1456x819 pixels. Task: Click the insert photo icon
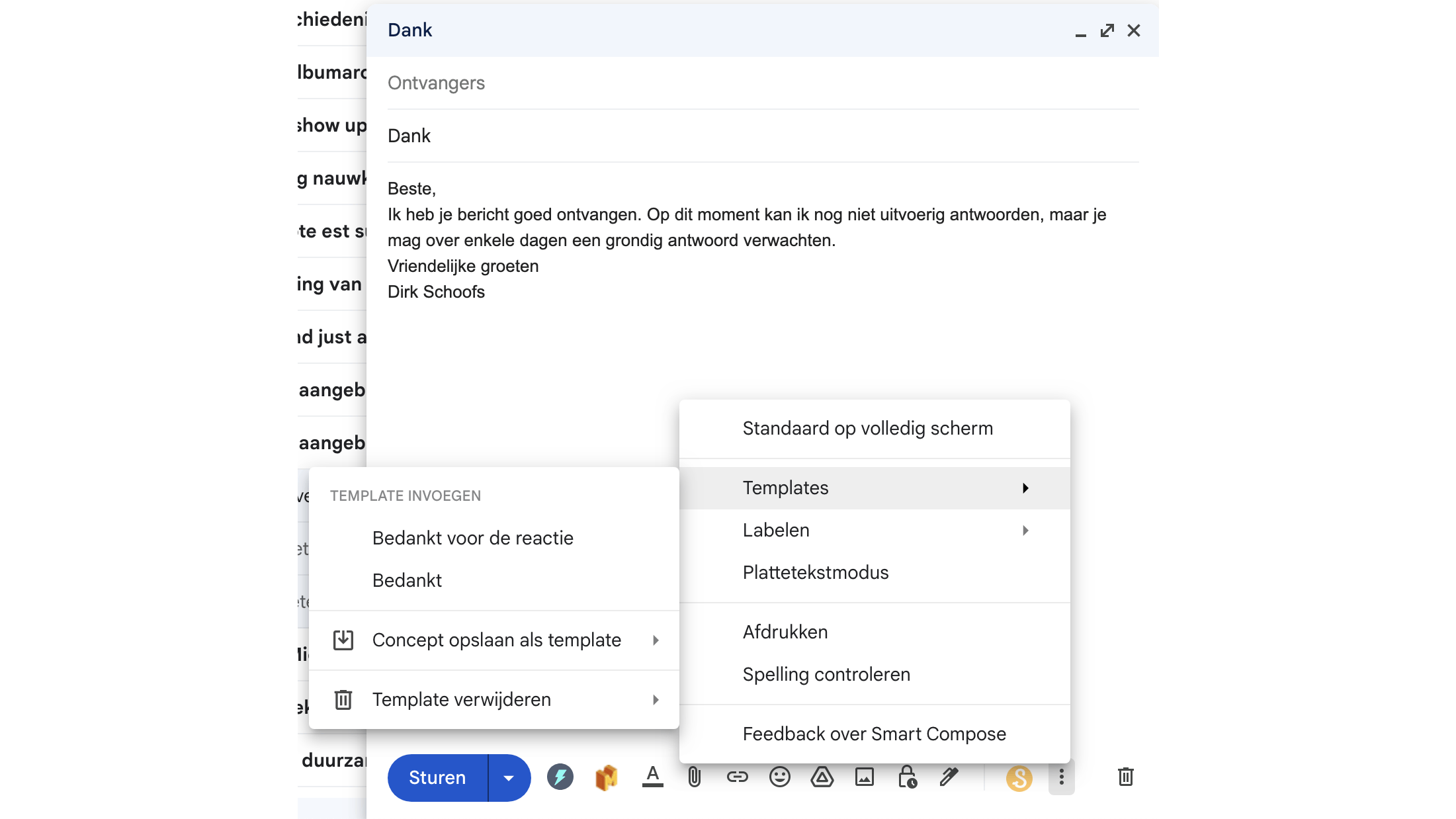[864, 777]
